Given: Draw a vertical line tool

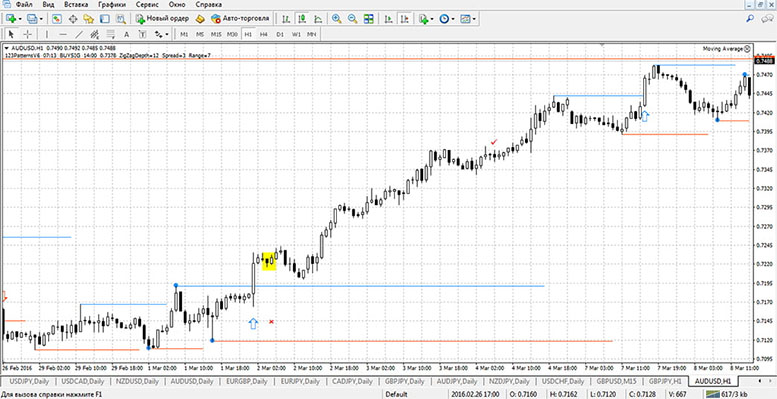Looking at the screenshot, I should [x=47, y=34].
